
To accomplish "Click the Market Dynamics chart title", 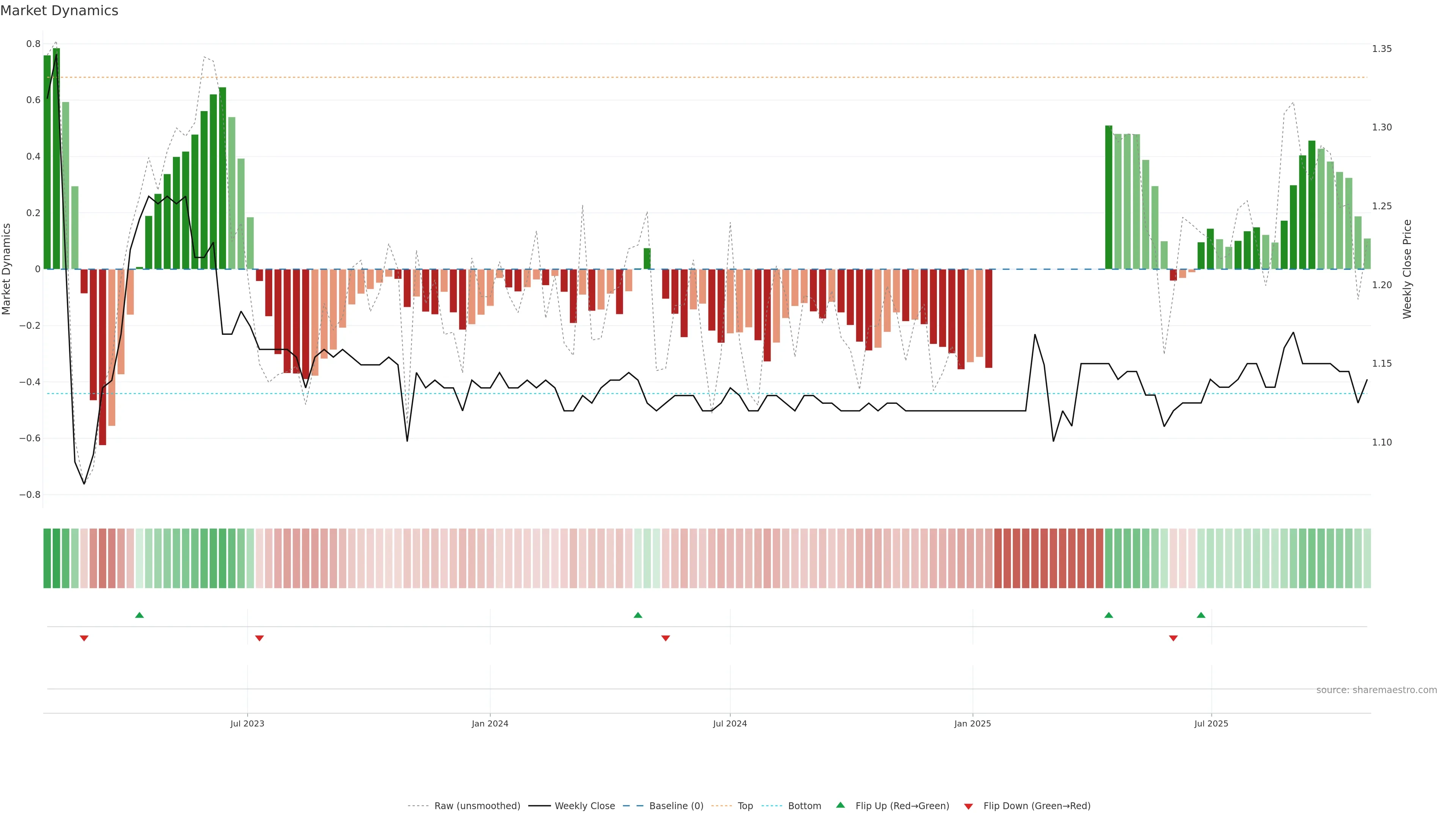I will 60,11.
